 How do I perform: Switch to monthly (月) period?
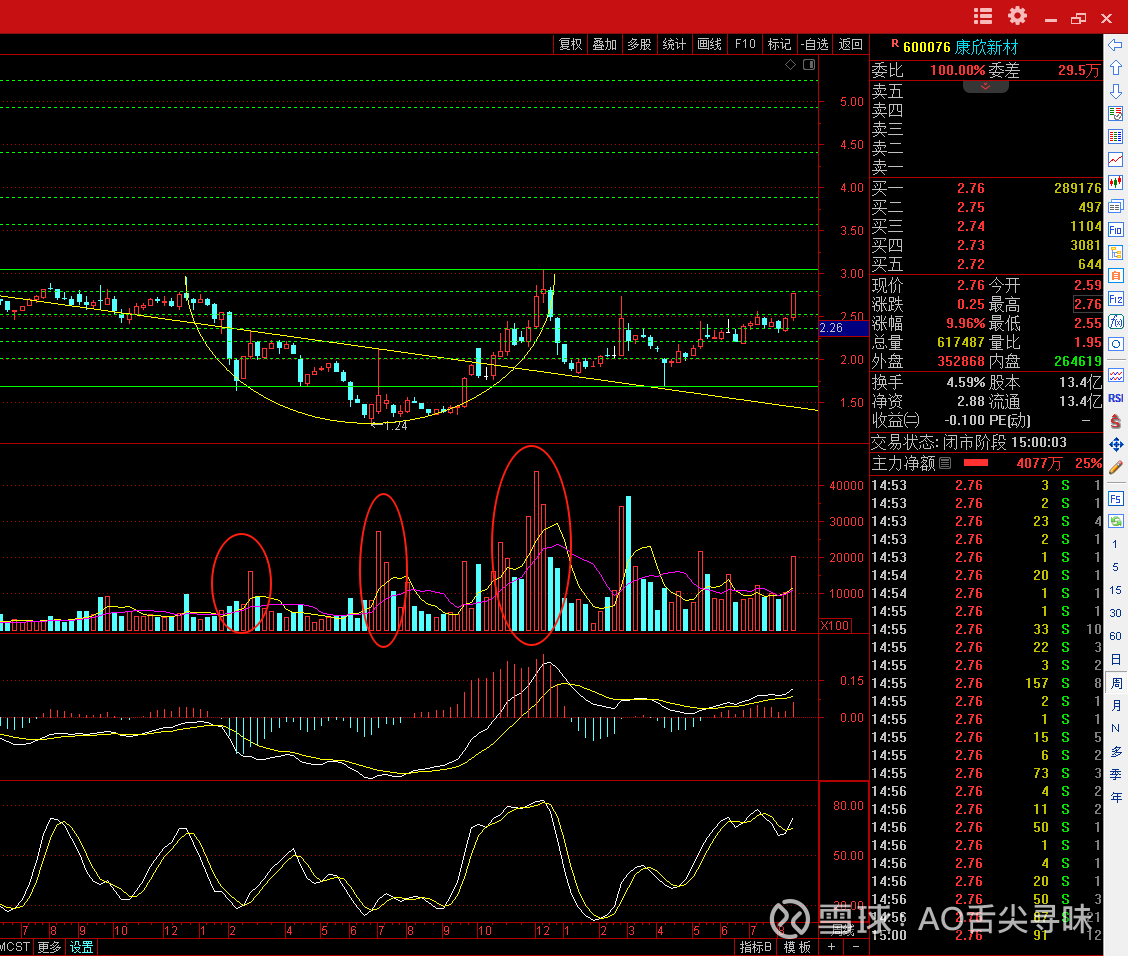1115,706
